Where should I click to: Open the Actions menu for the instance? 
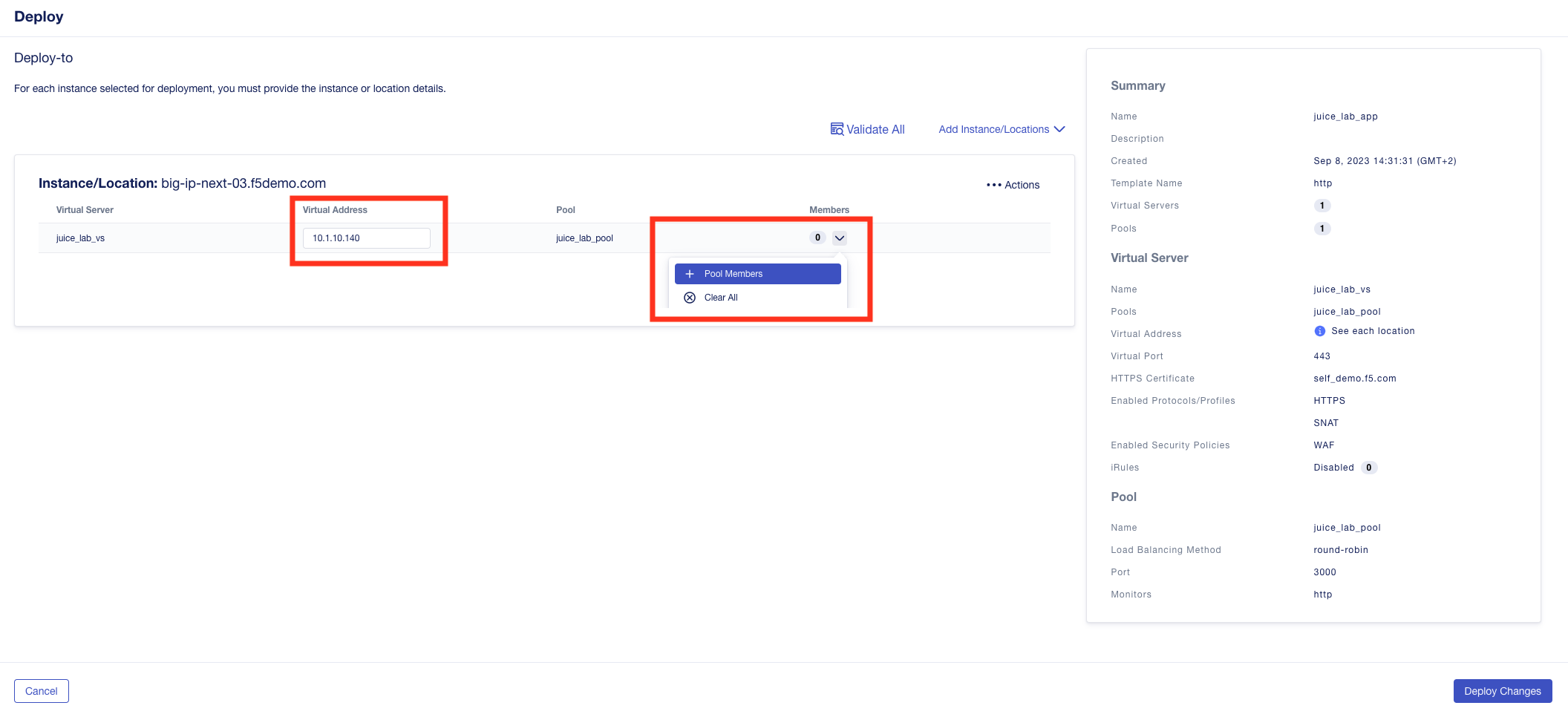[1013, 185]
